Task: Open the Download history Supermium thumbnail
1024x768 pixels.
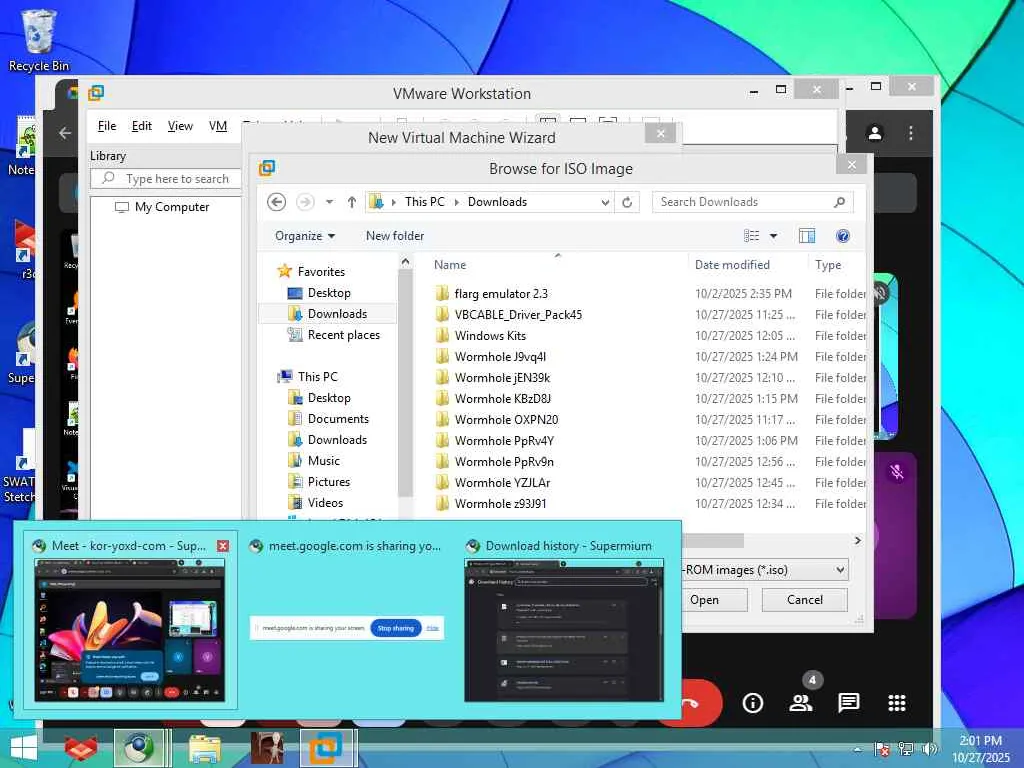Action: (564, 631)
